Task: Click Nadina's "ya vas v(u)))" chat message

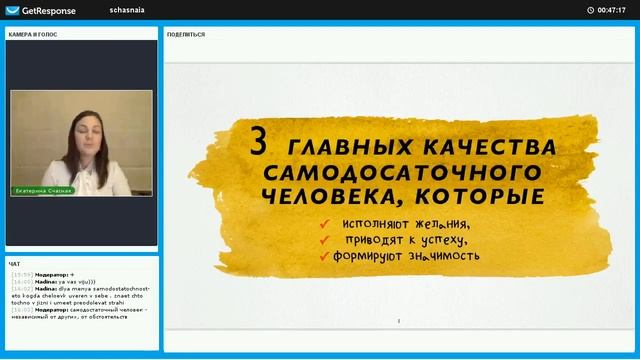Action: 53,282
